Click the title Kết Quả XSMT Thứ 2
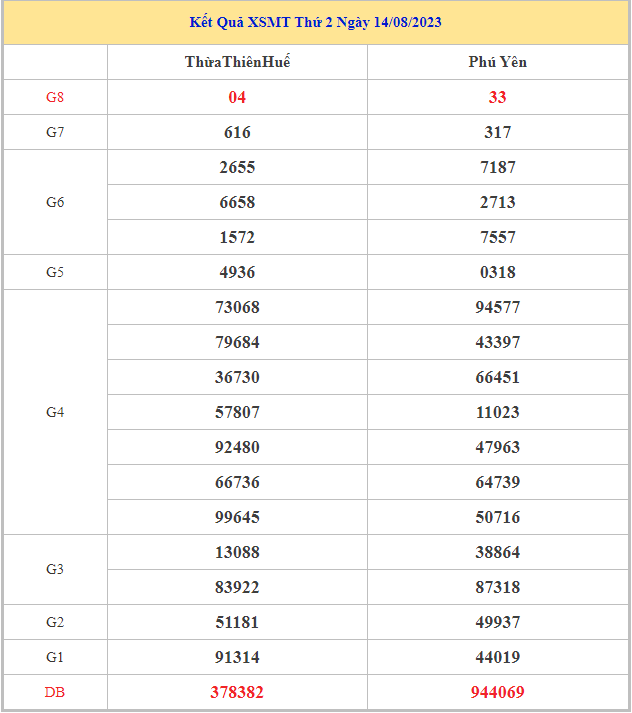The width and height of the screenshot is (632, 713). [315, 22]
